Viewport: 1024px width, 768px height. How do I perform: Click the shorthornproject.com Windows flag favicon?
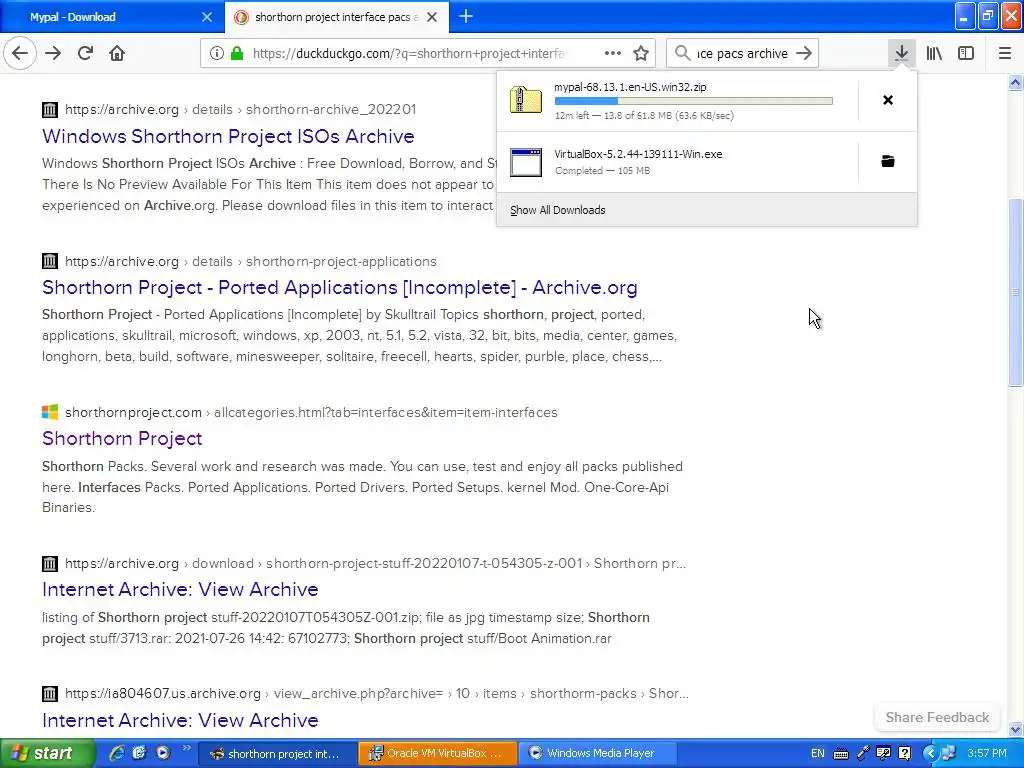click(x=50, y=412)
